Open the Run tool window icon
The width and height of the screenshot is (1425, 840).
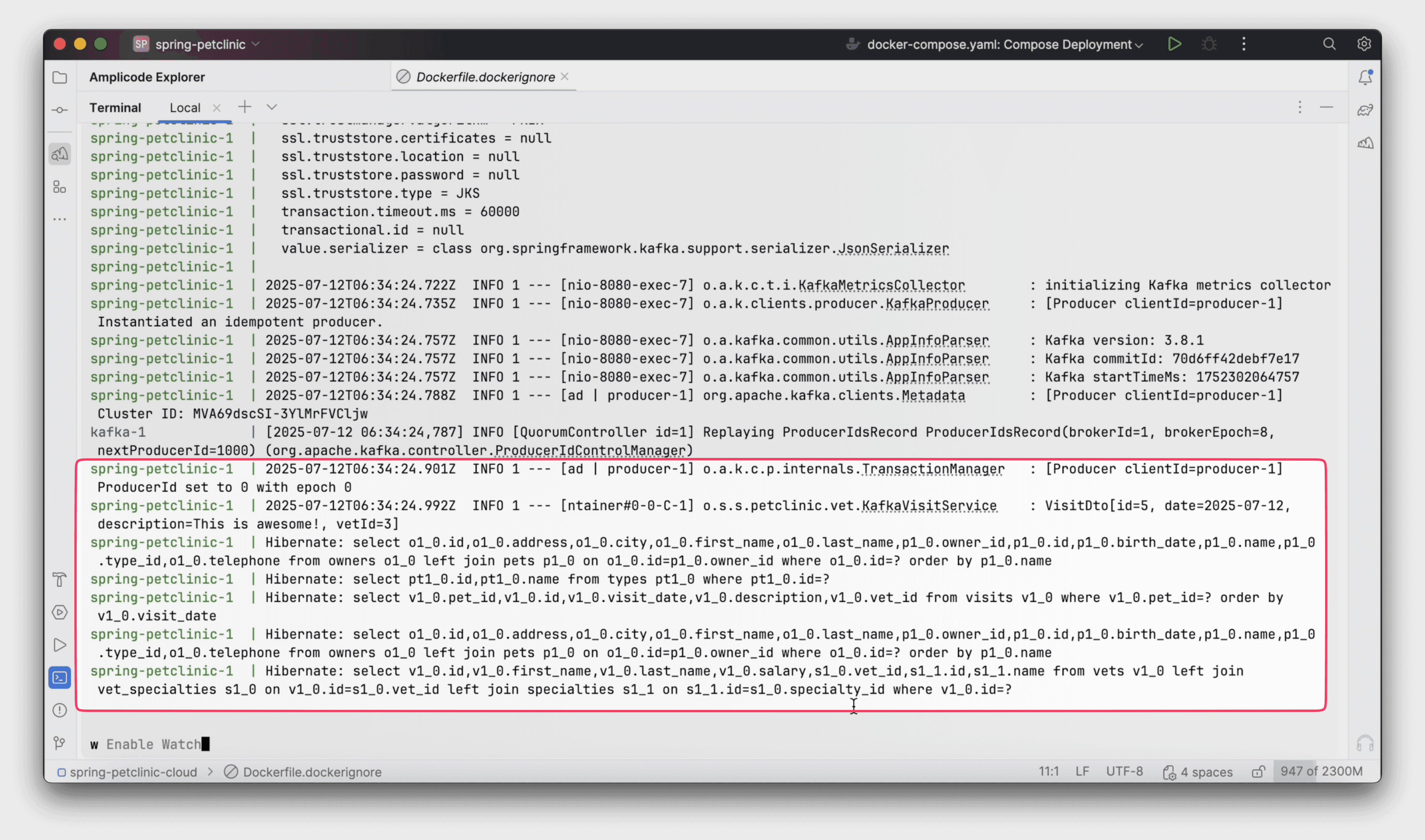tap(60, 645)
